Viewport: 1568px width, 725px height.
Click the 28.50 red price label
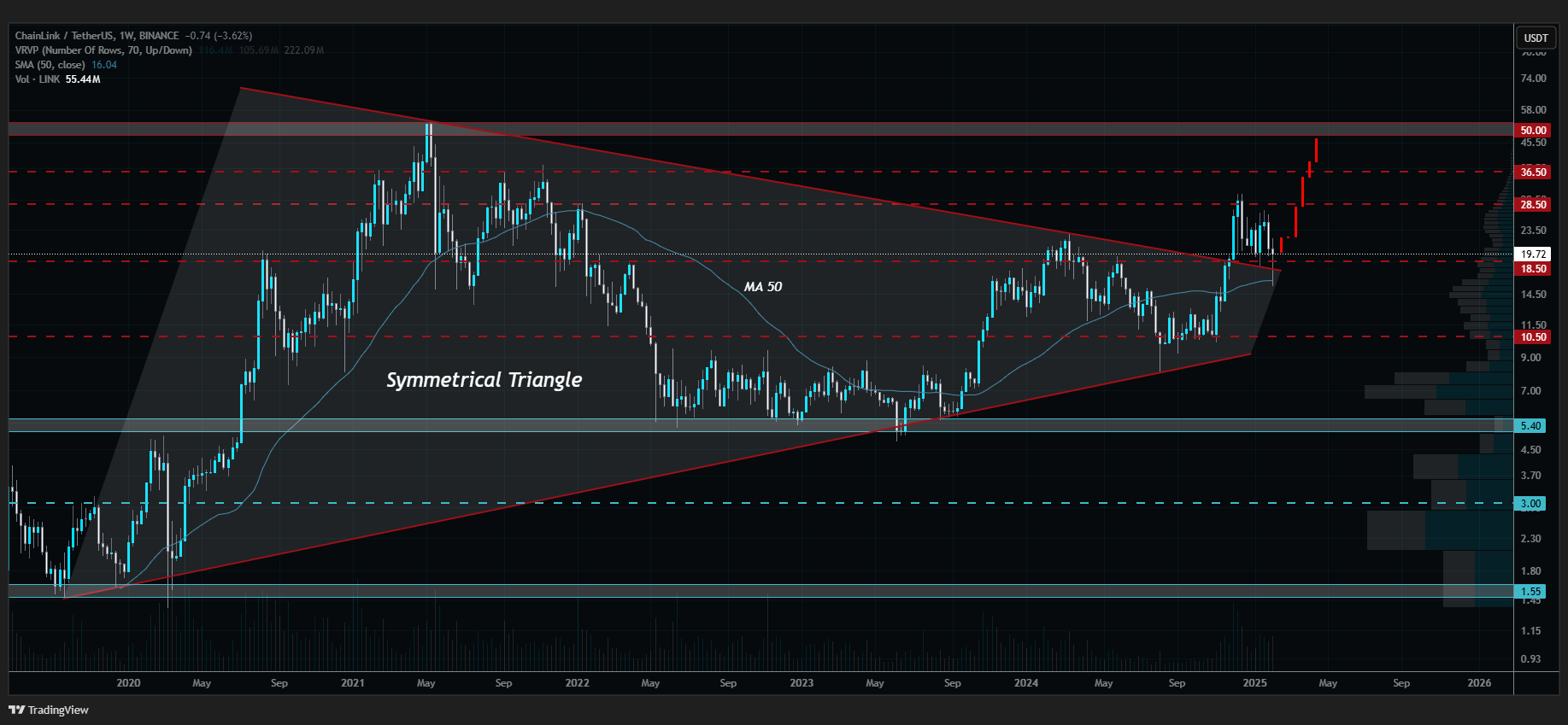1533,205
